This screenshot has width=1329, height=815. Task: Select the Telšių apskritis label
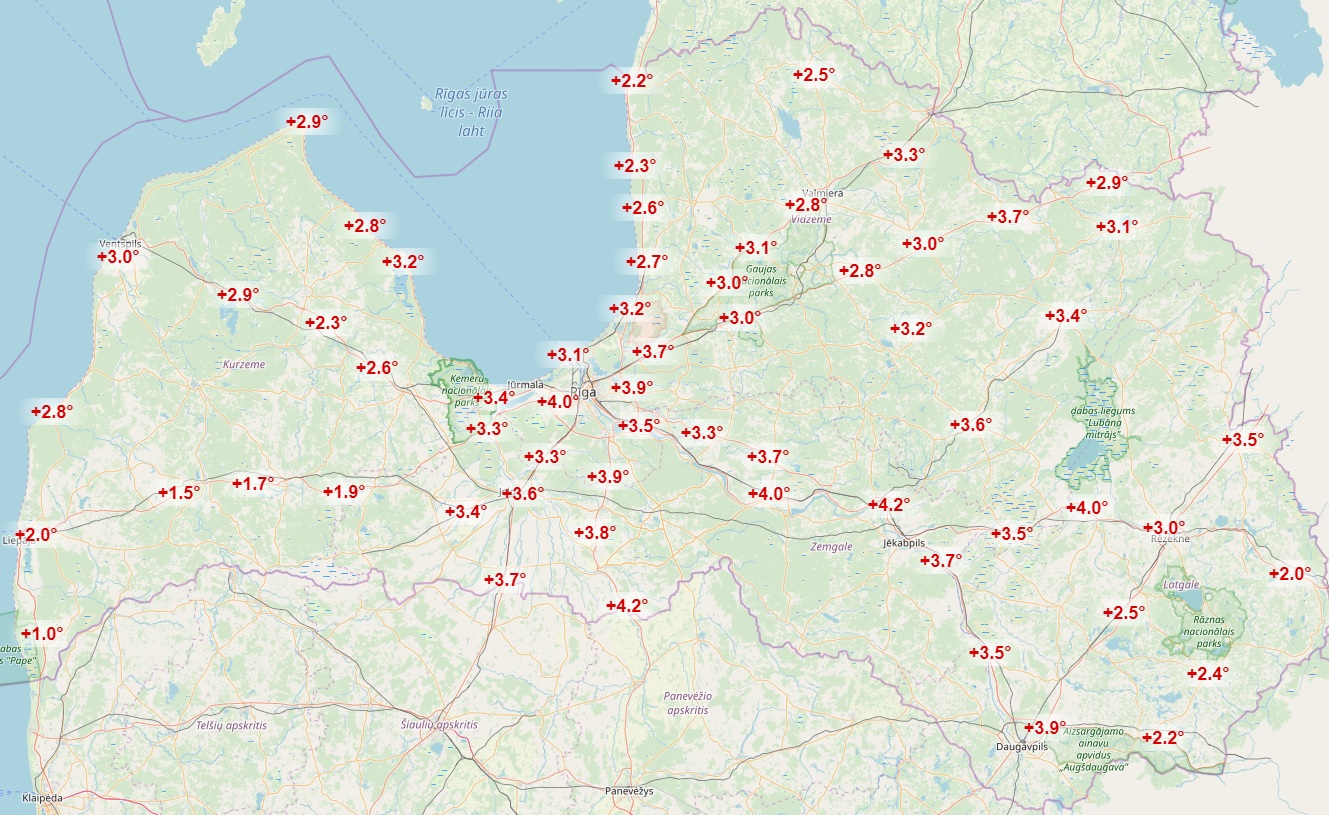click(x=232, y=724)
